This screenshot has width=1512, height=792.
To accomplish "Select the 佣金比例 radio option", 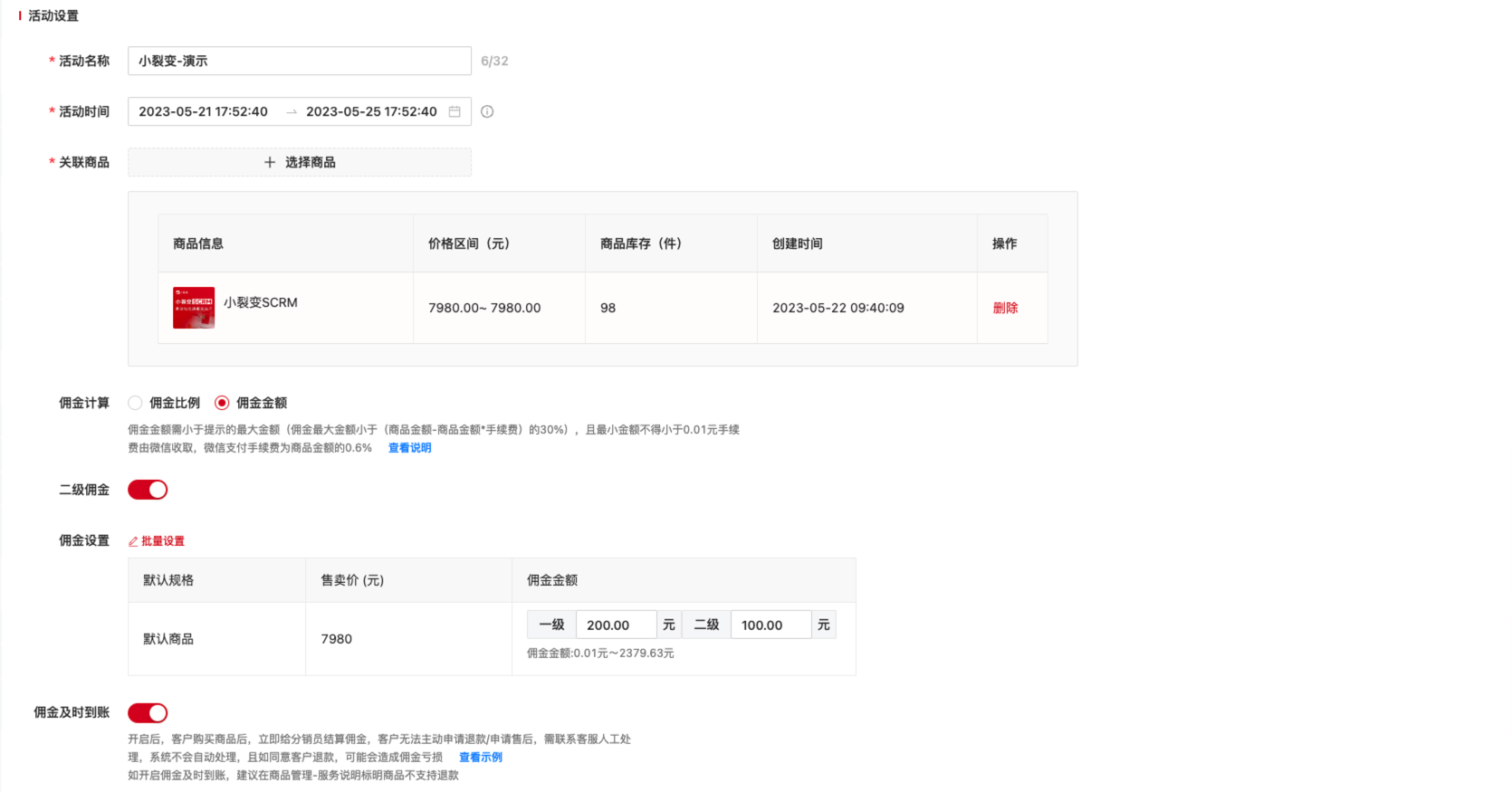I will pos(135,403).
